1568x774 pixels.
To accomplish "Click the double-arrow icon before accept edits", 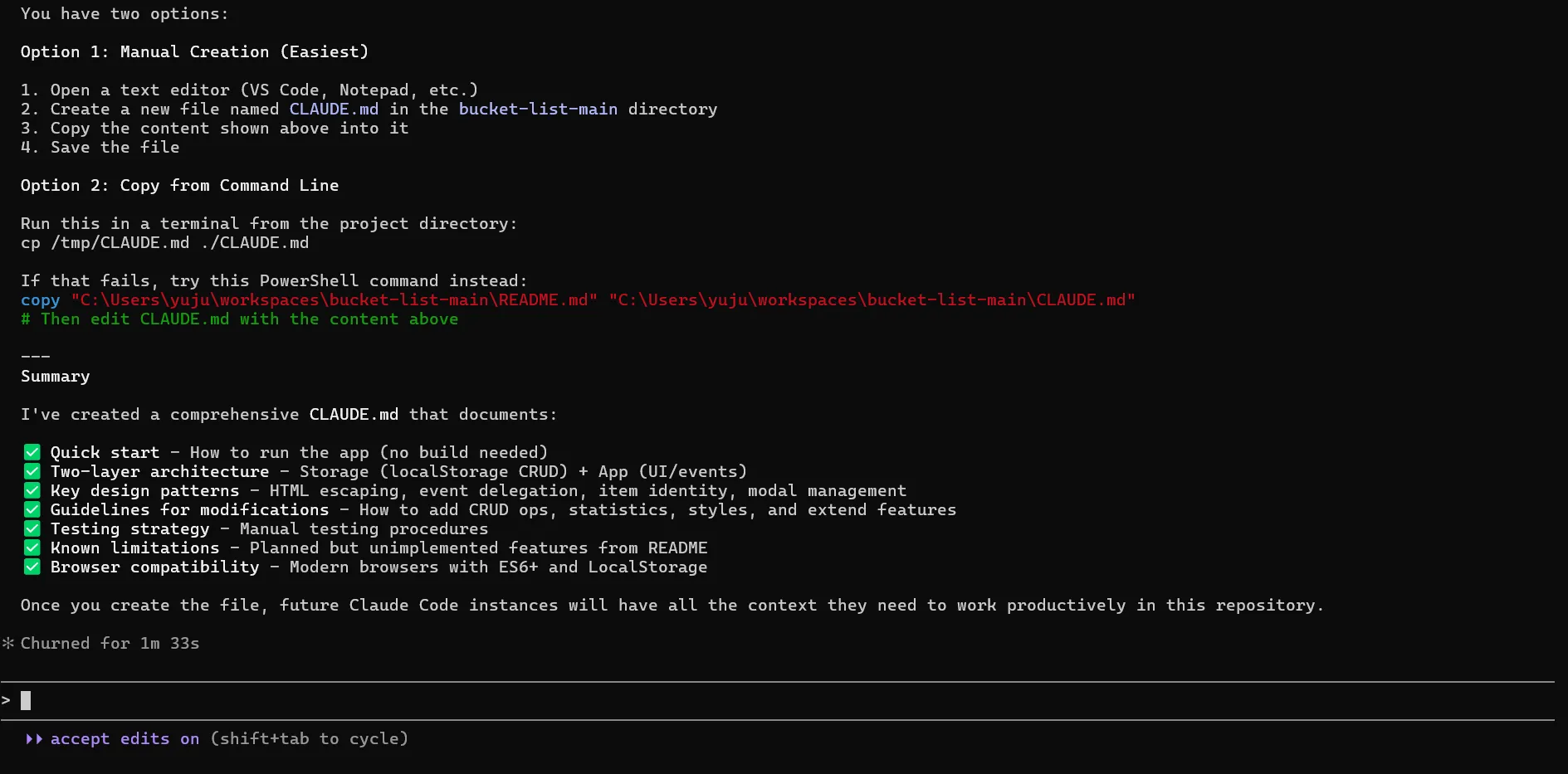I will [34, 738].
